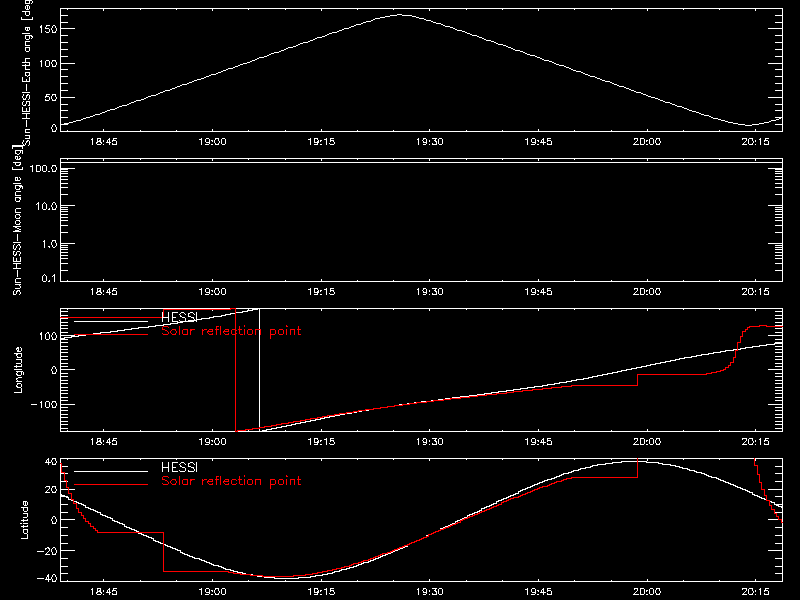Select the HESSI legend label in Longitude plot
This screenshot has width=800, height=600.
tap(179, 317)
